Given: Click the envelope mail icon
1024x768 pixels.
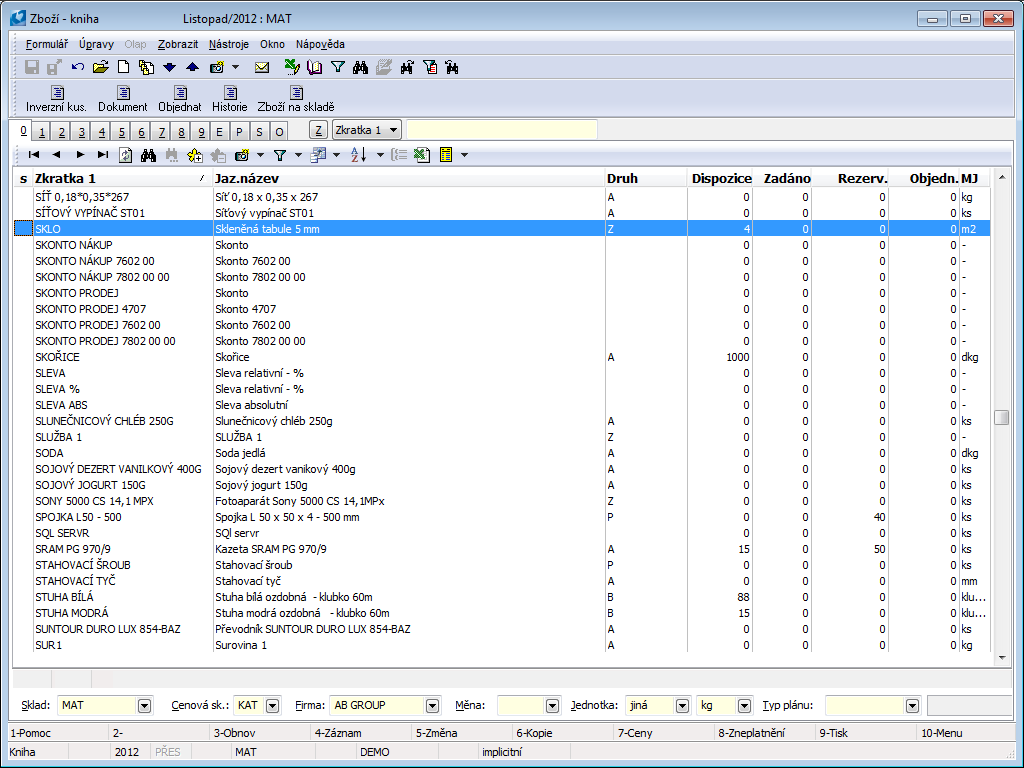Looking at the screenshot, I should tap(262, 68).
